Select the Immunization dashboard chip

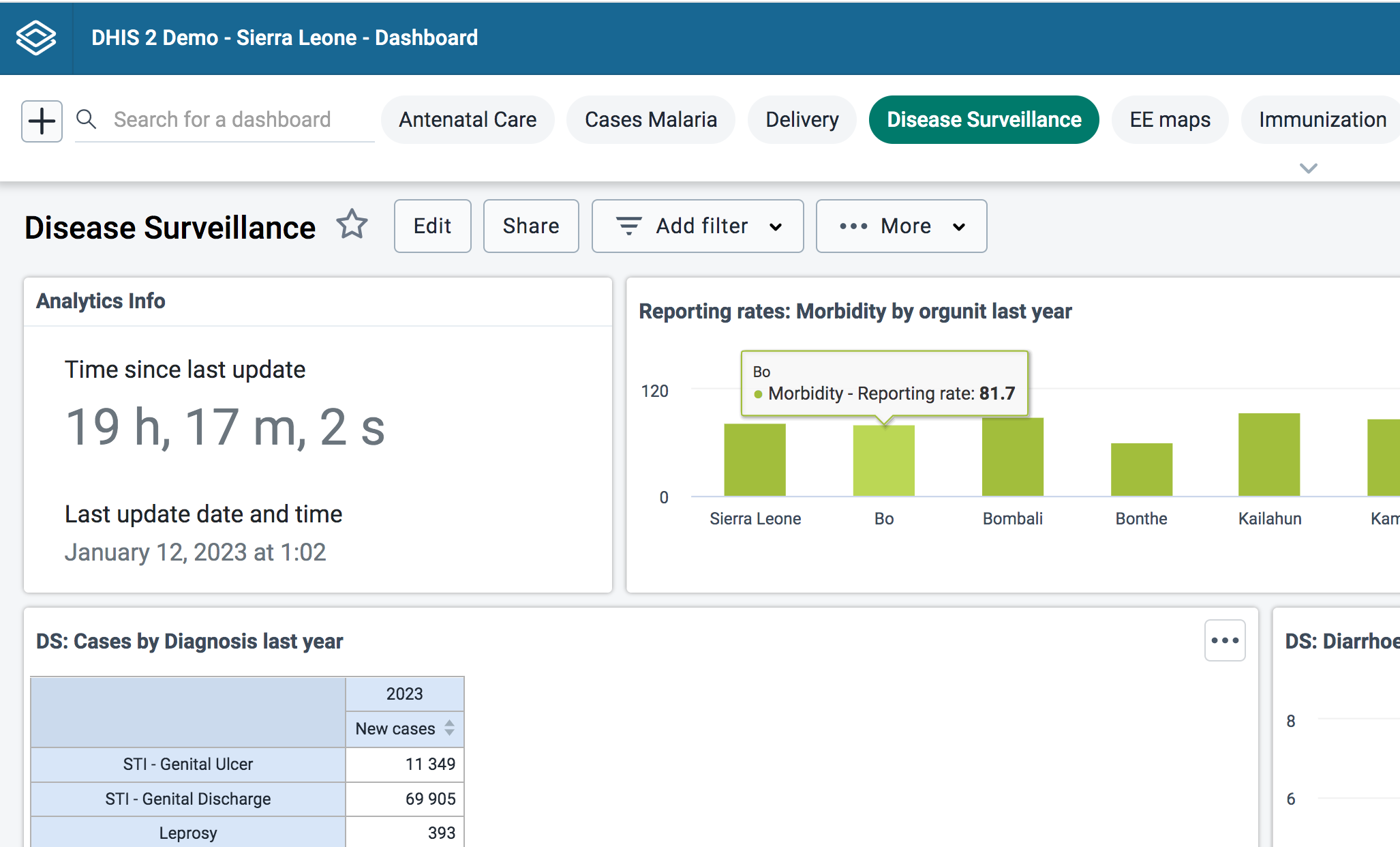pyautogui.click(x=1322, y=119)
